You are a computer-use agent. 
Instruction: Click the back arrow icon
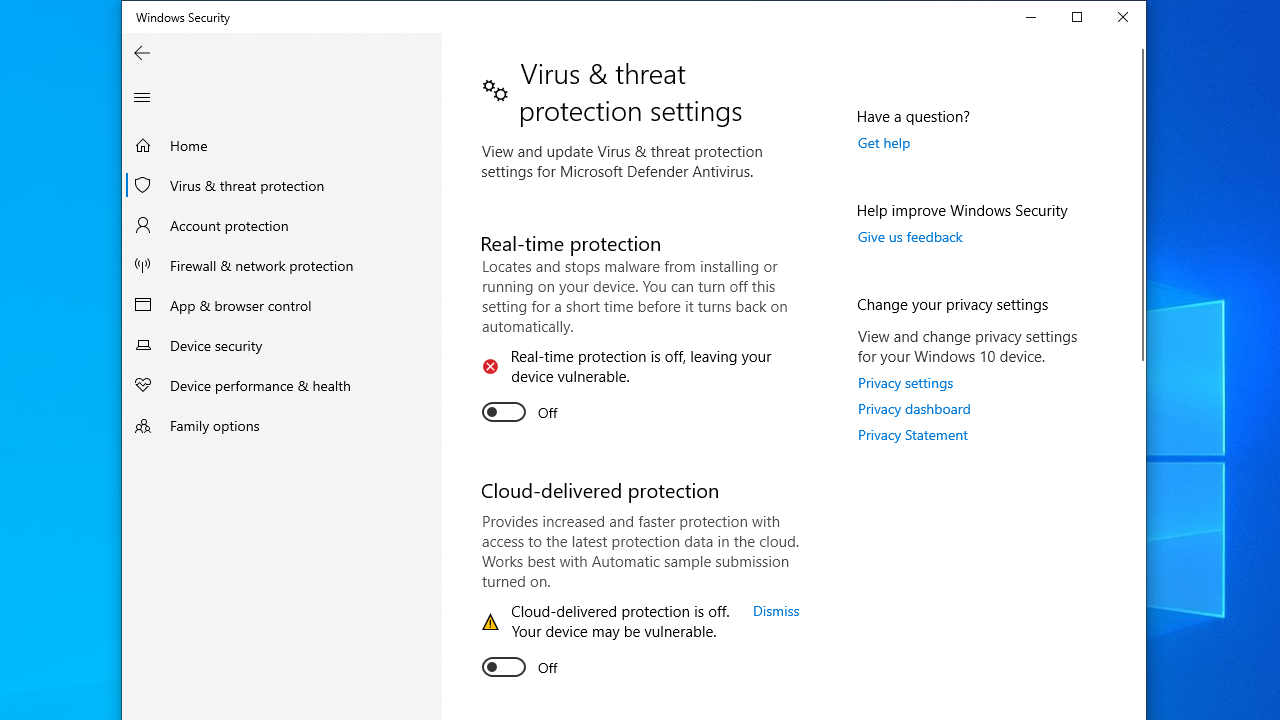pyautogui.click(x=142, y=53)
